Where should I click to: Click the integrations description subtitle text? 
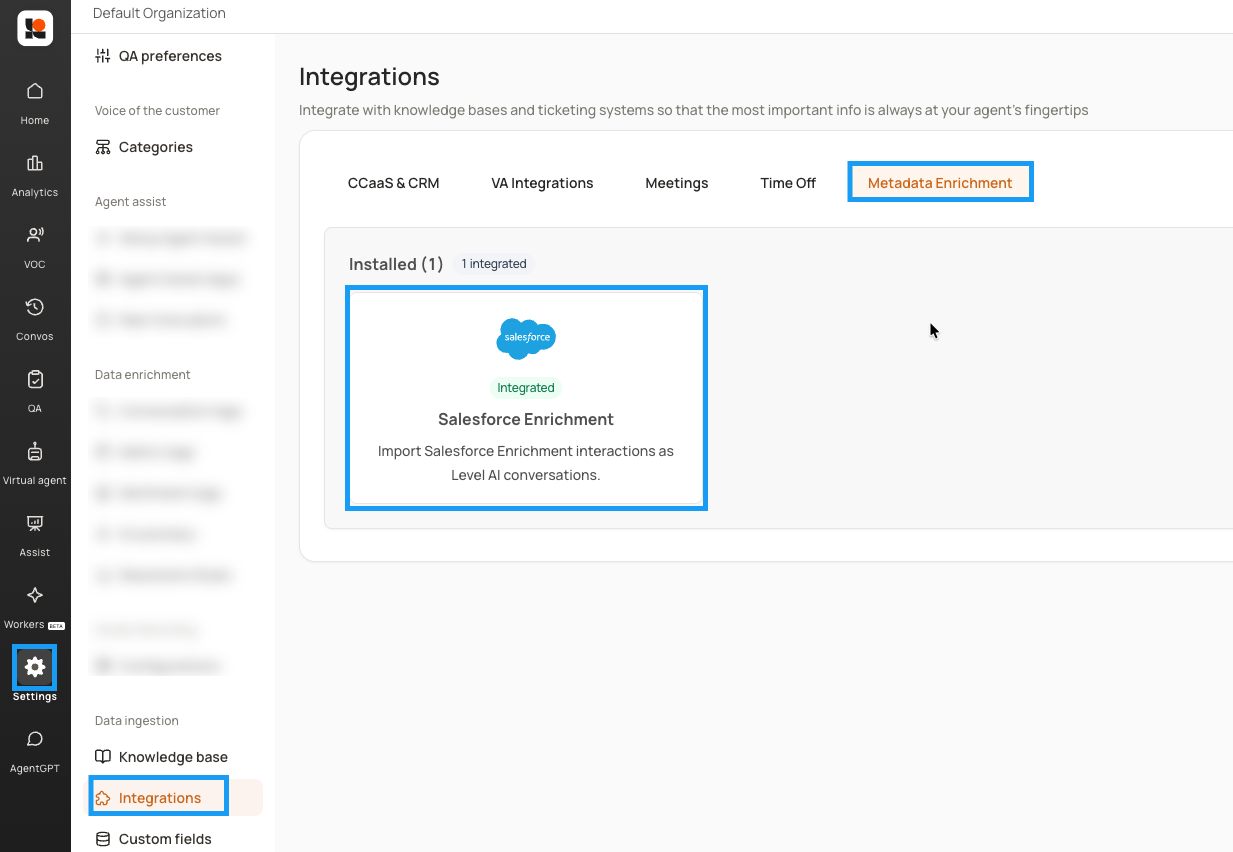click(x=694, y=110)
